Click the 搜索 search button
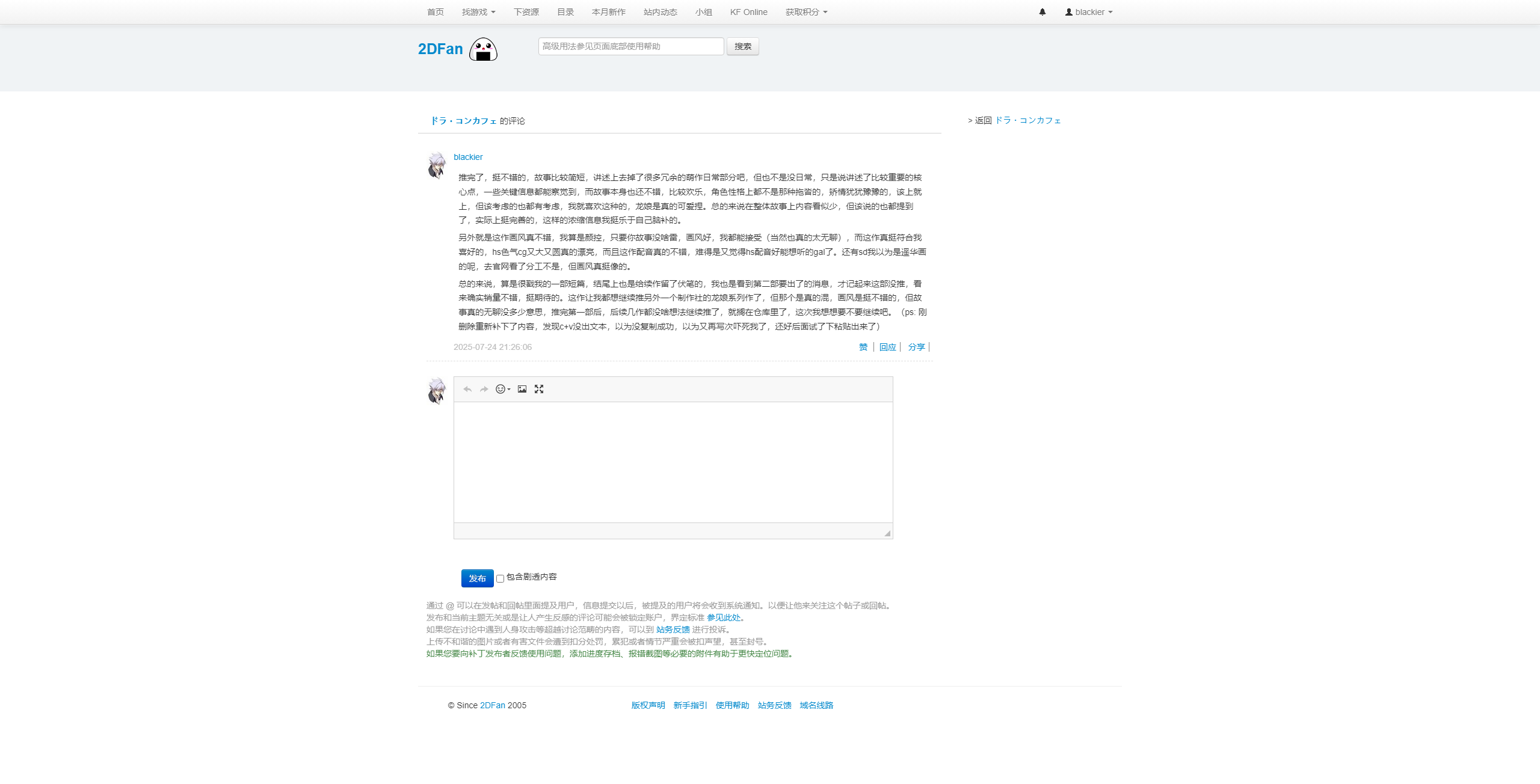The image size is (1540, 784). coord(742,46)
